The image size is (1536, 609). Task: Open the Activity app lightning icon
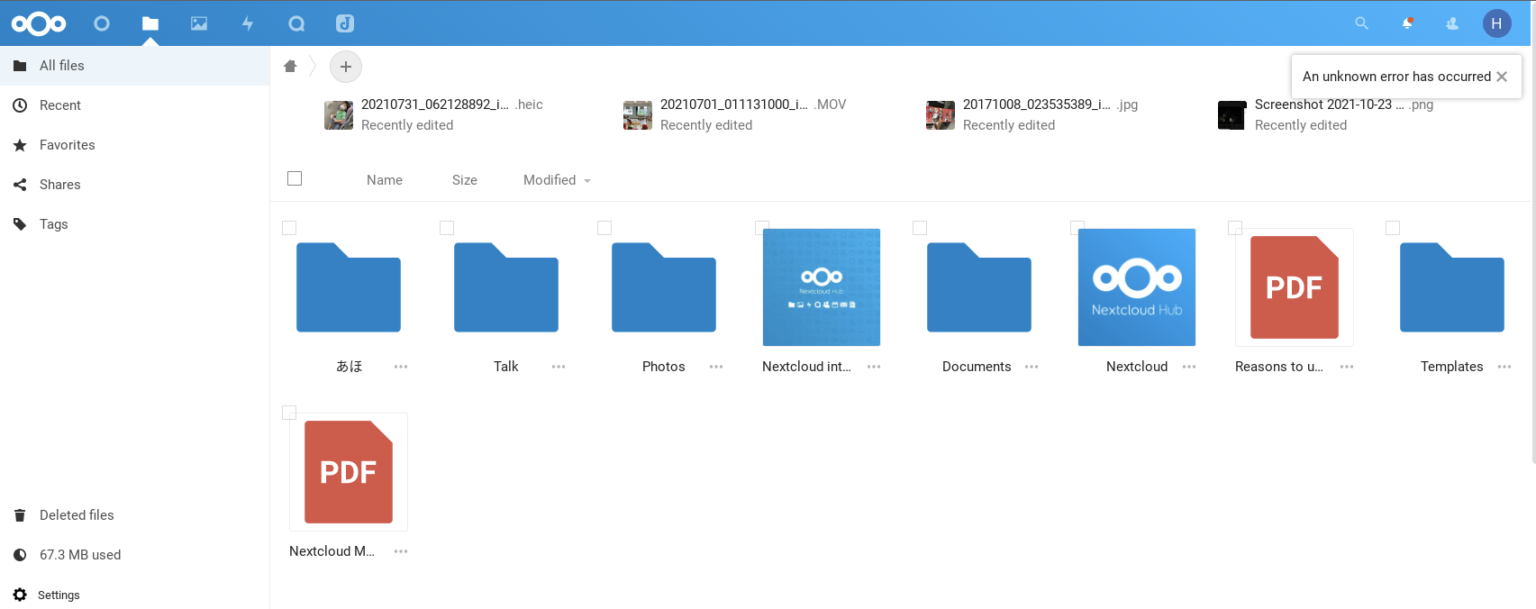click(247, 23)
